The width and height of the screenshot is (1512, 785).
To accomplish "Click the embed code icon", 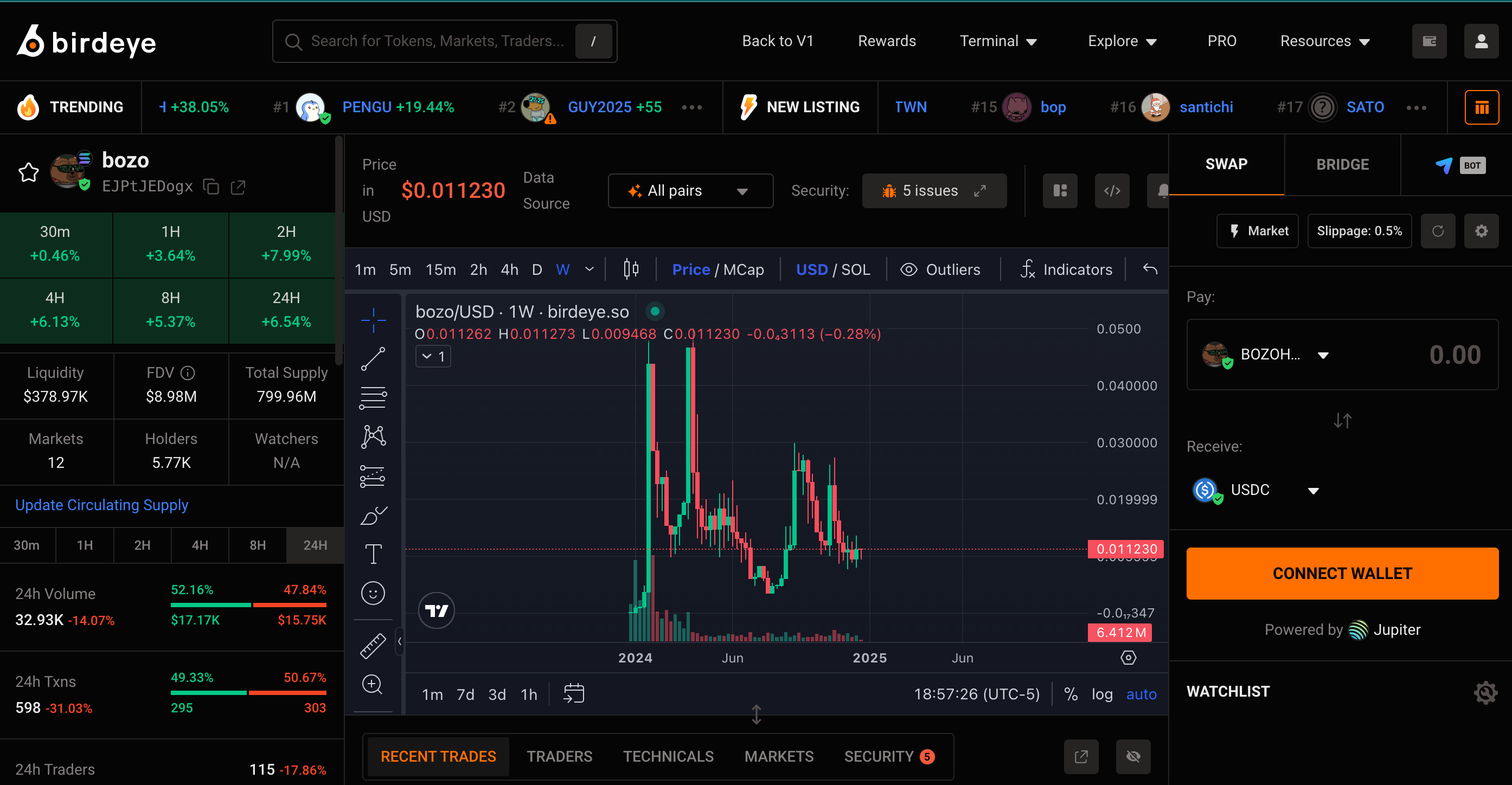I will tap(1112, 191).
